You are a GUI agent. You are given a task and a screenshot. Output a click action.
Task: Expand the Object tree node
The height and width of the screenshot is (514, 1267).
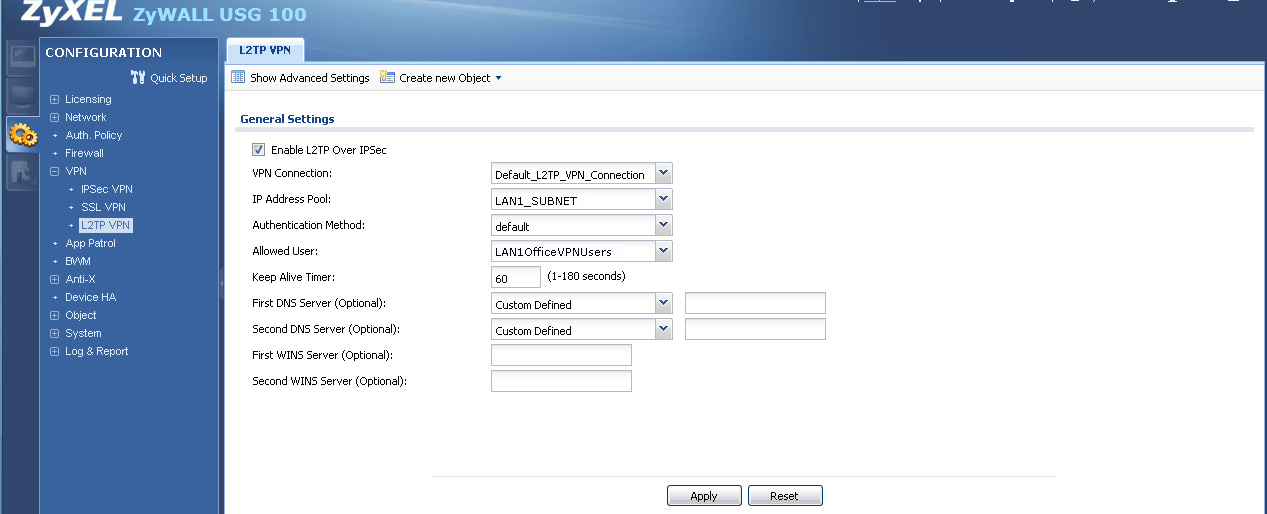tap(55, 315)
